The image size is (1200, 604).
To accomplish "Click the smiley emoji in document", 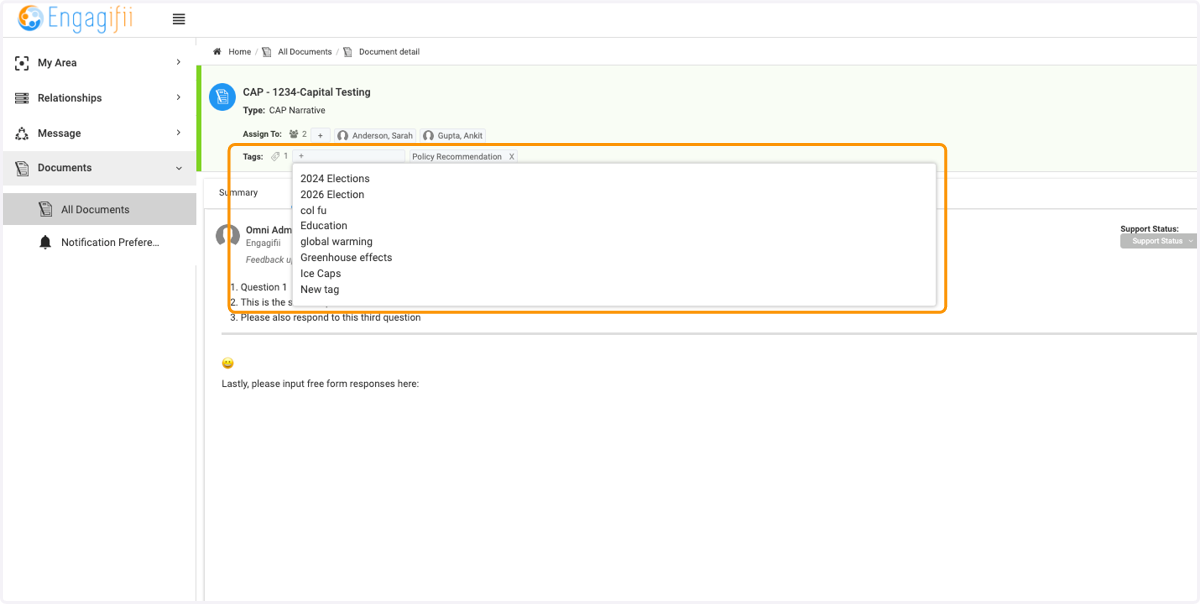I will (x=228, y=363).
